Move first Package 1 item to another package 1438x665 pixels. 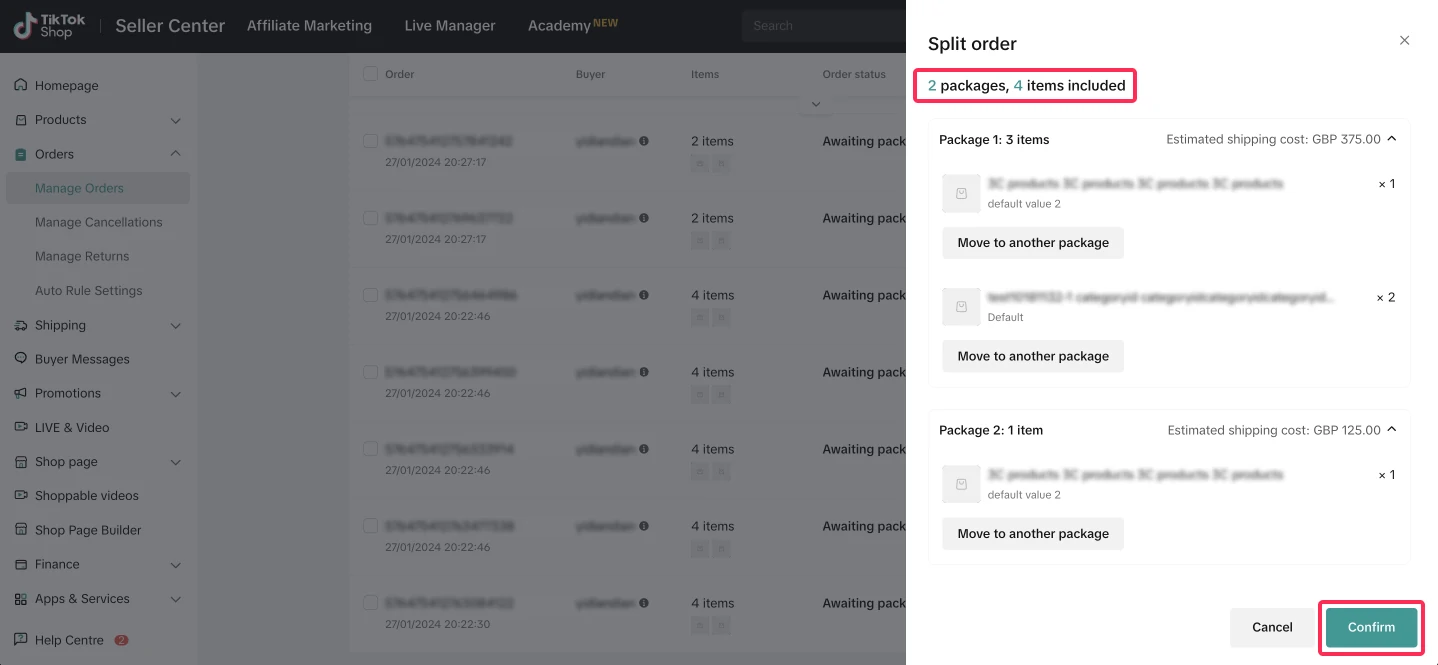[1033, 243]
